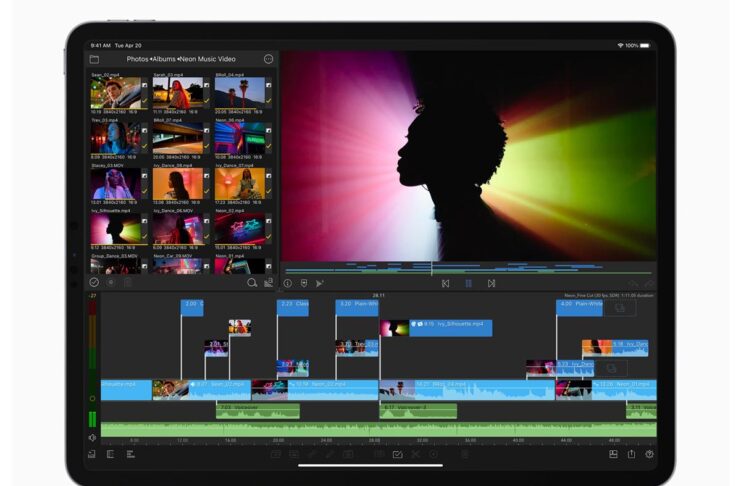Tap the multi-select checkmark circle in library footer
This screenshot has height=486, width=741.
click(94, 282)
